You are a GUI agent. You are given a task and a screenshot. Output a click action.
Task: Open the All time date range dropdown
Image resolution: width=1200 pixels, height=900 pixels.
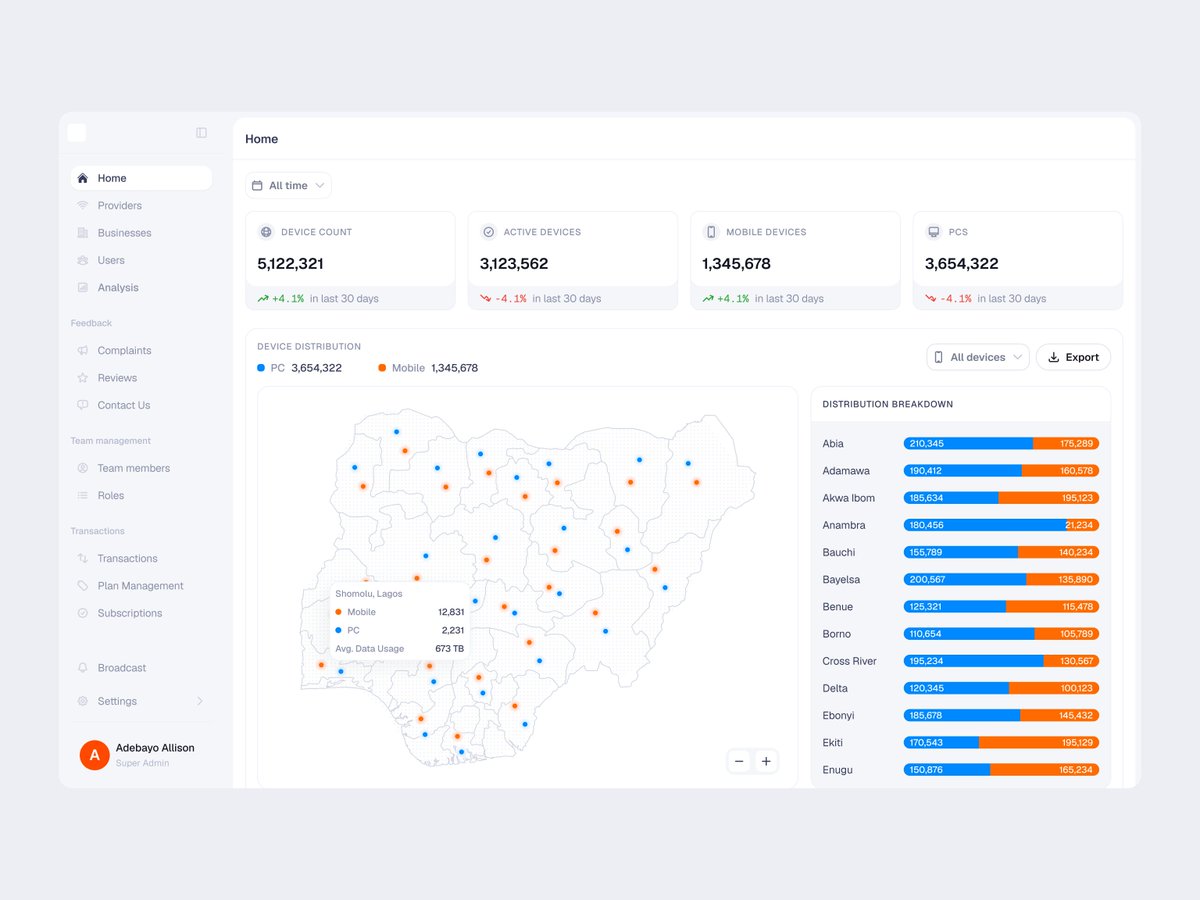pos(288,186)
